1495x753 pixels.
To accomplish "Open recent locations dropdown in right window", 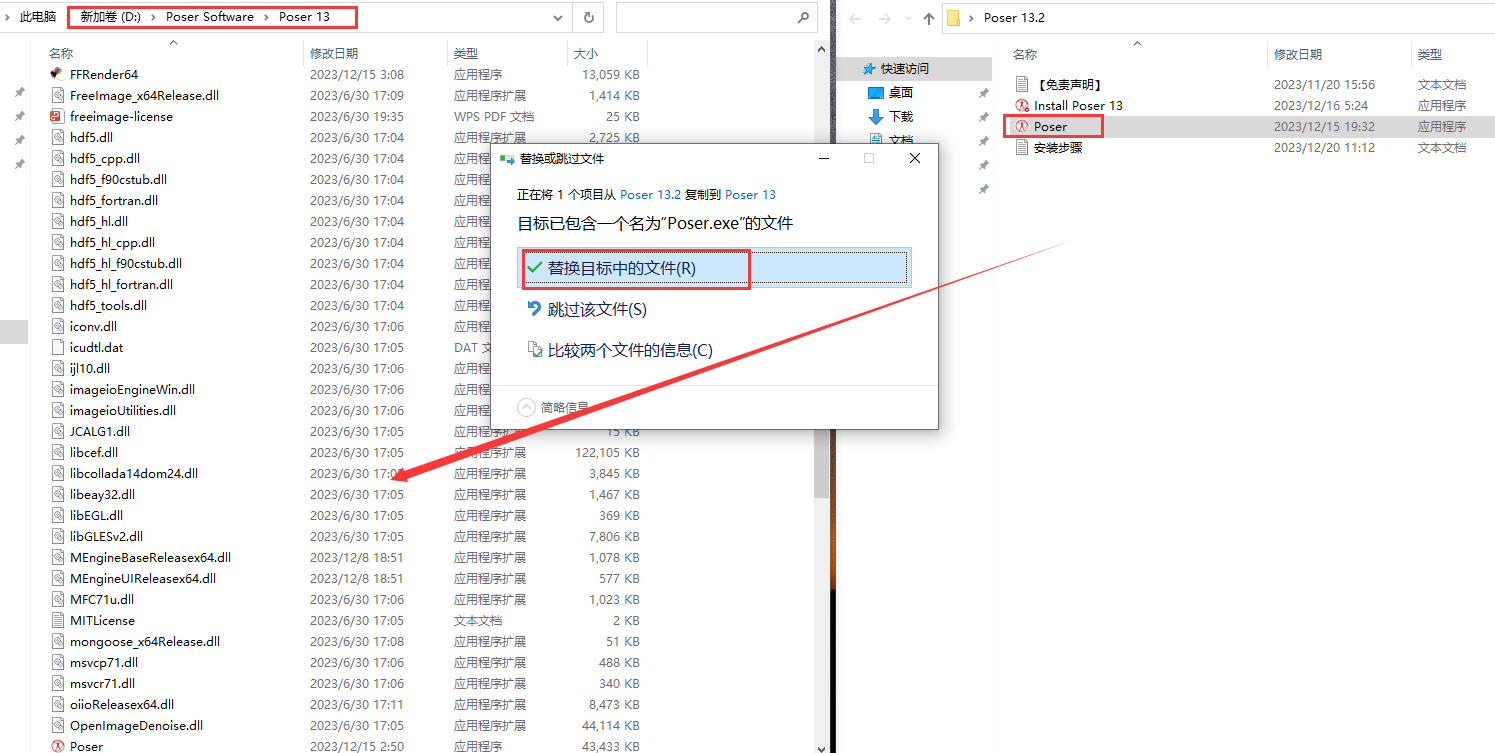I will [908, 18].
